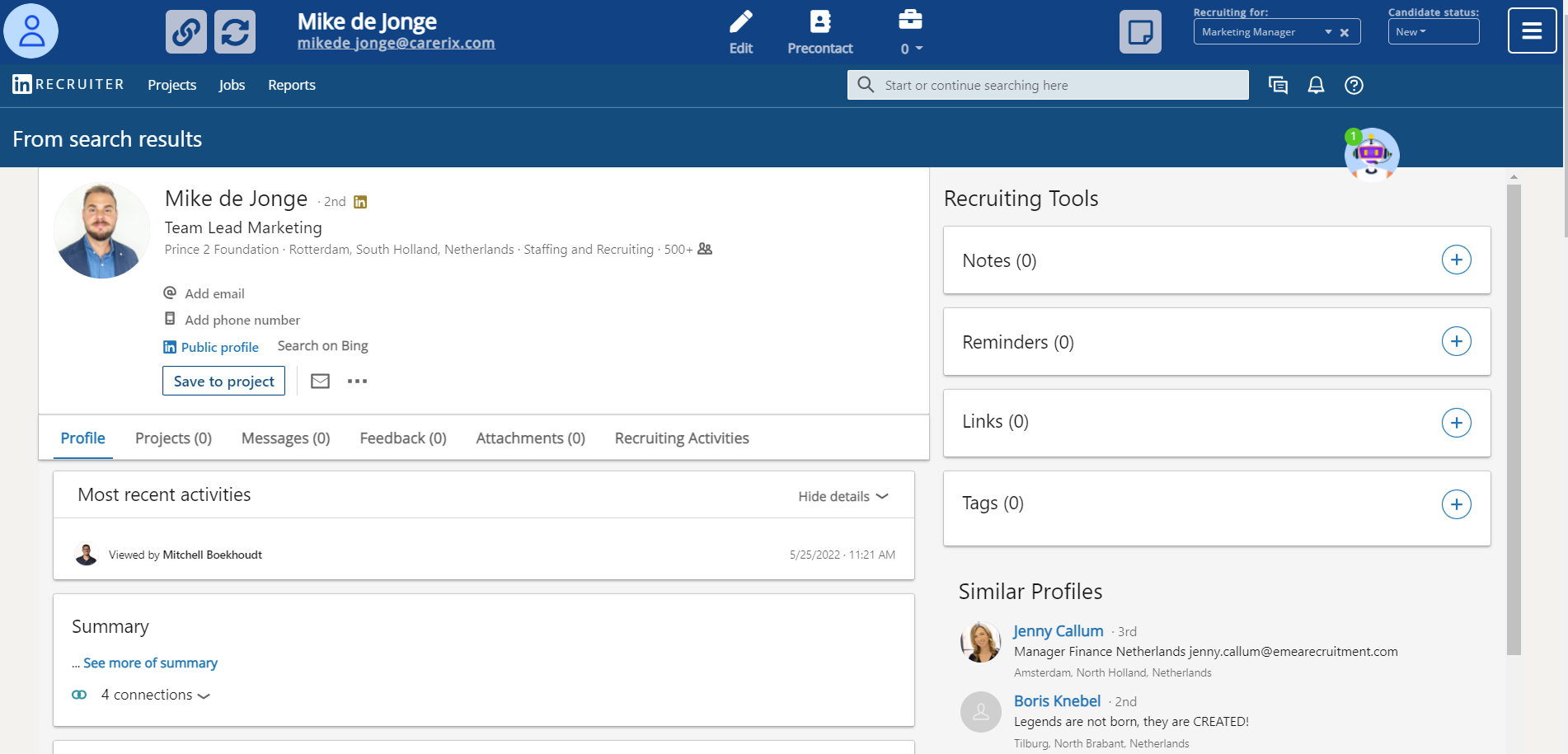Click the chain link icon in header
The width and height of the screenshot is (1568, 754).
185,32
